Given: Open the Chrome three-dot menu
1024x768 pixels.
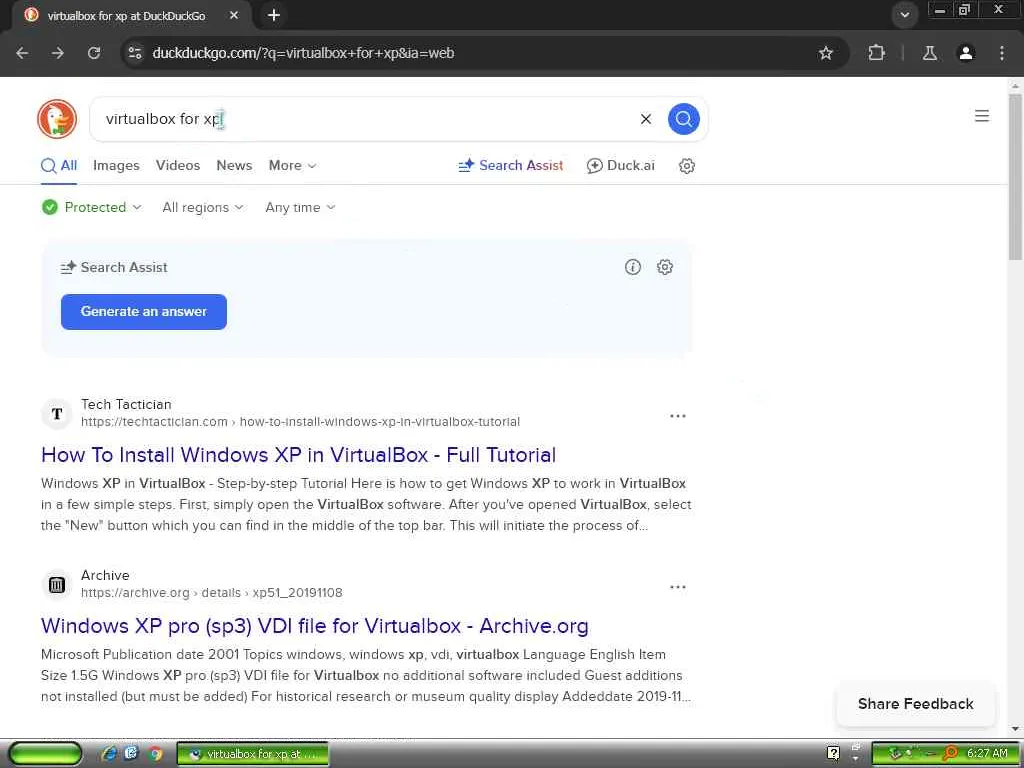Looking at the screenshot, I should click(x=1002, y=53).
